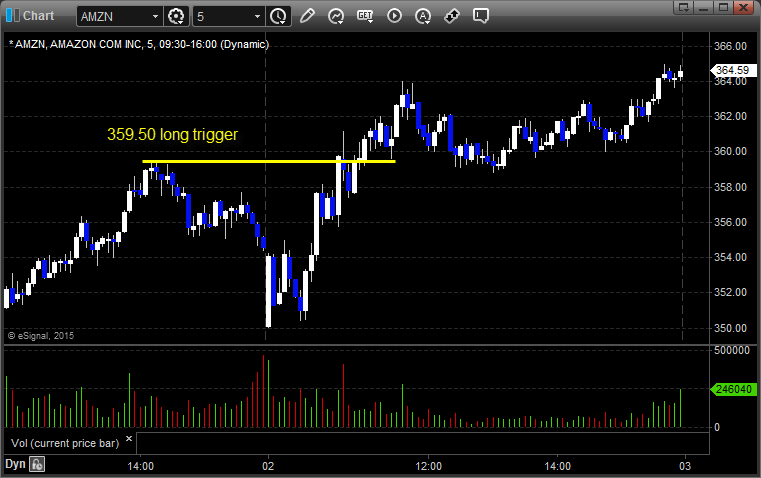Viewport: 761px width, 478px height.
Task: Click the blue Chart window link icon
Action: 13,16
